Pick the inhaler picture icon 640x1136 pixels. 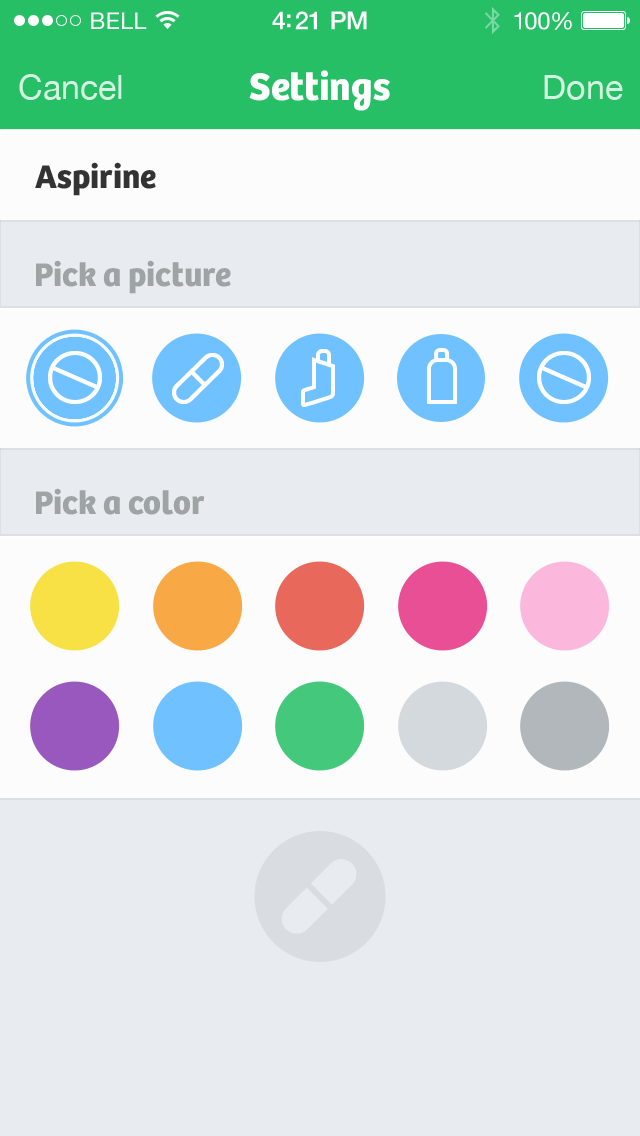pyautogui.click(x=320, y=378)
